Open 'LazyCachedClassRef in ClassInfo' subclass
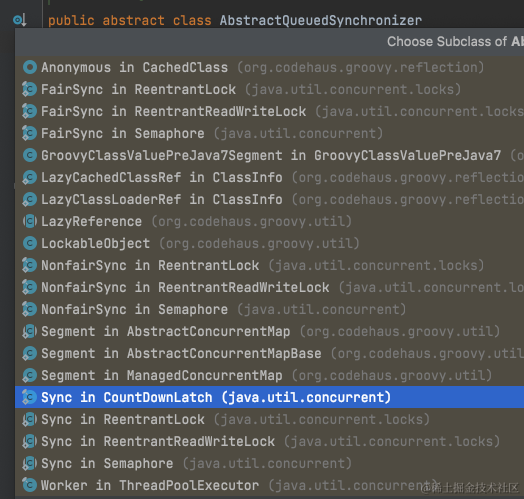The width and height of the screenshot is (524, 499). tap(269, 177)
